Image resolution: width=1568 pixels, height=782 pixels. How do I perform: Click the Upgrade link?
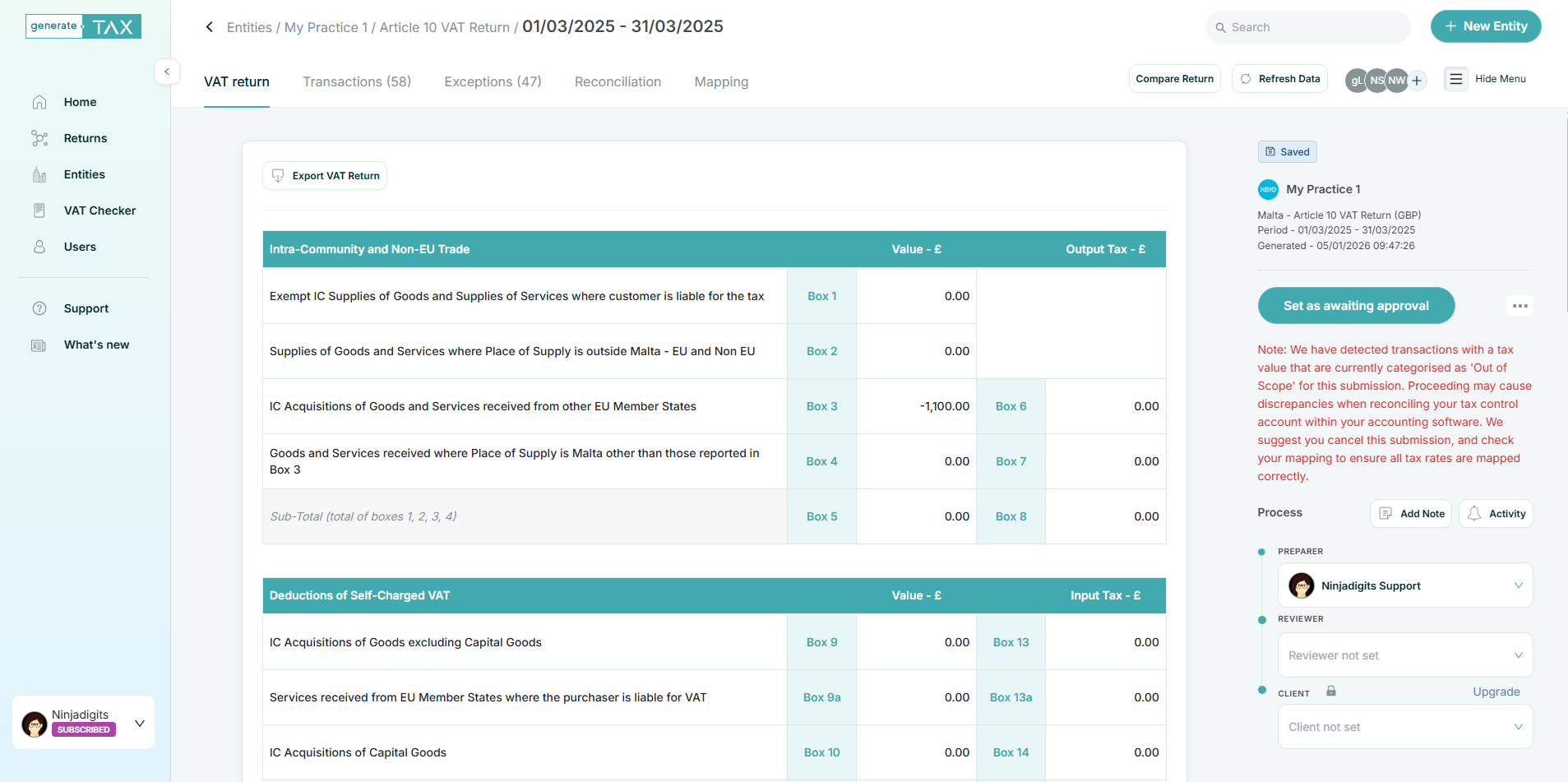[x=1496, y=692]
